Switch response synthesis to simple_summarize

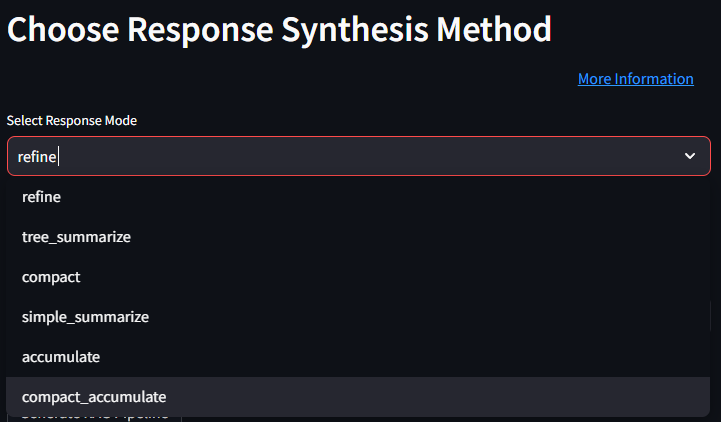[x=85, y=317]
